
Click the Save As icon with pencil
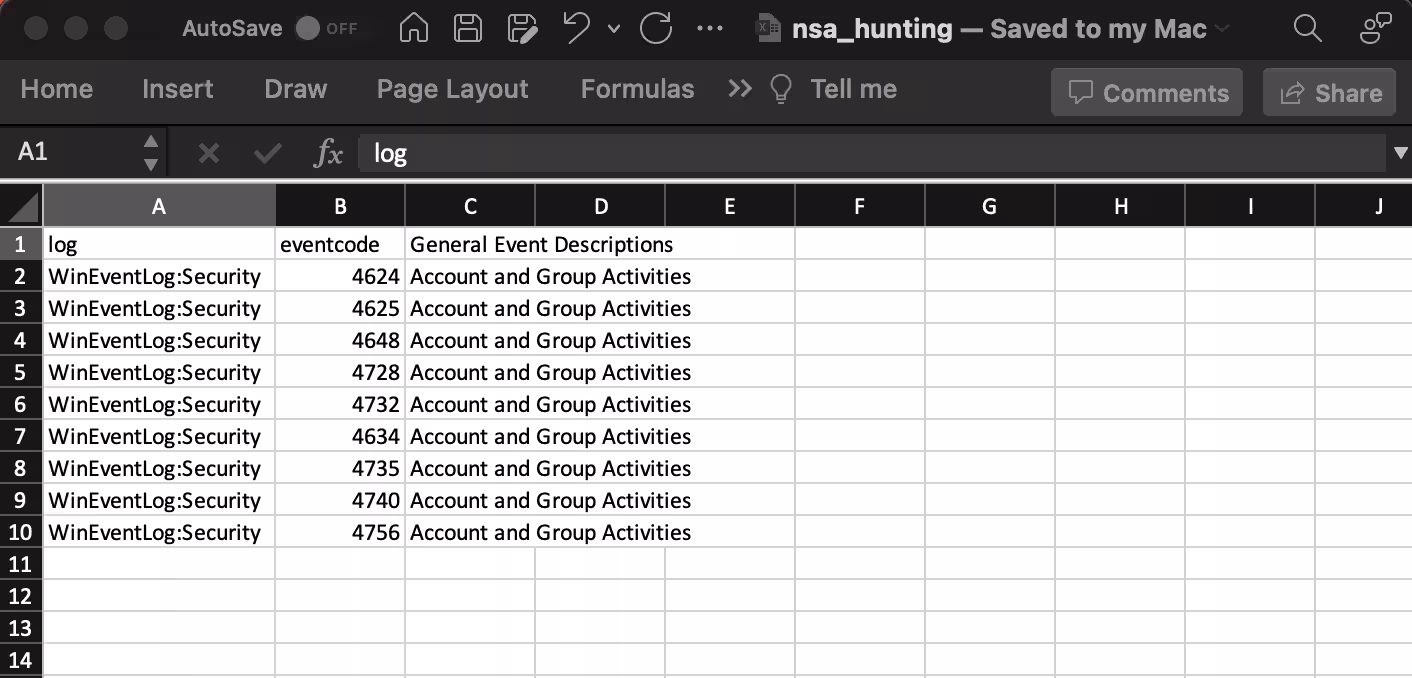tap(521, 29)
